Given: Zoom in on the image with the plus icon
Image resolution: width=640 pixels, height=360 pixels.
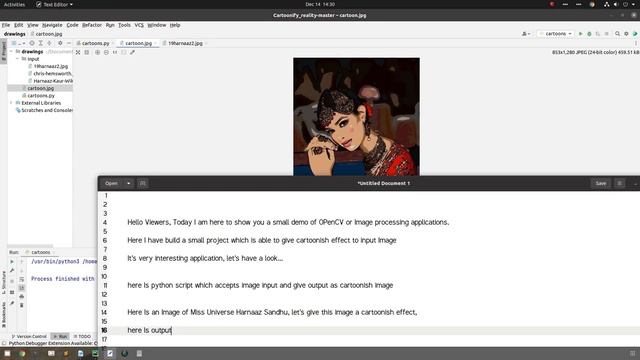Looking at the screenshot, I should pos(97,52).
